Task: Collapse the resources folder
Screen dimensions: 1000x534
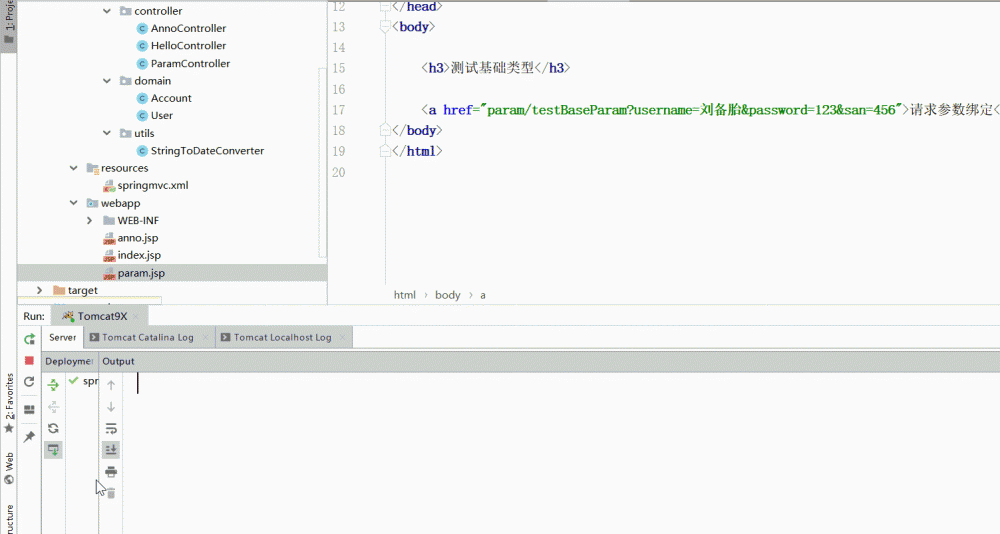Action: point(73,168)
